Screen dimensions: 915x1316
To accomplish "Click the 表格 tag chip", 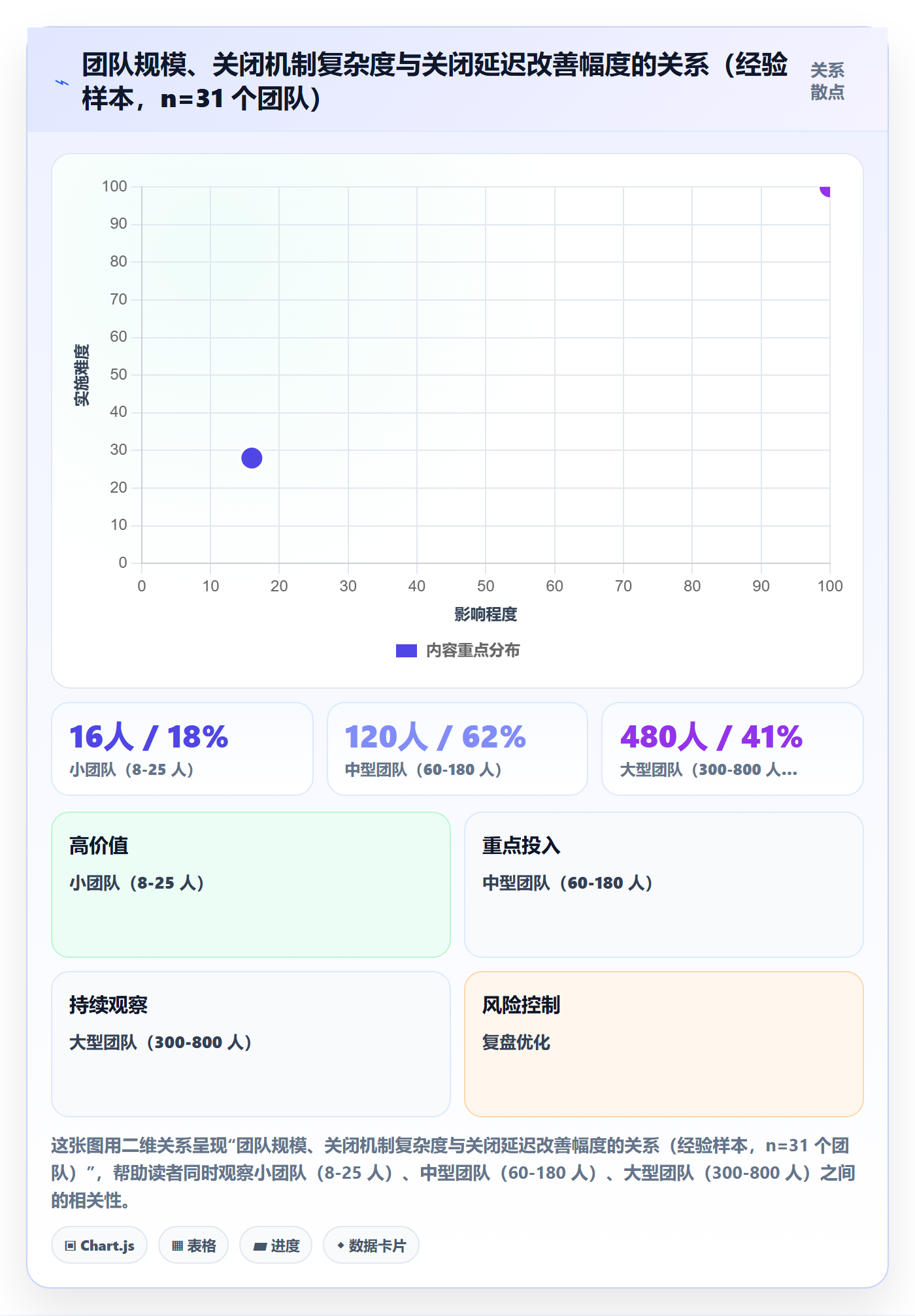I will 193,1245.
